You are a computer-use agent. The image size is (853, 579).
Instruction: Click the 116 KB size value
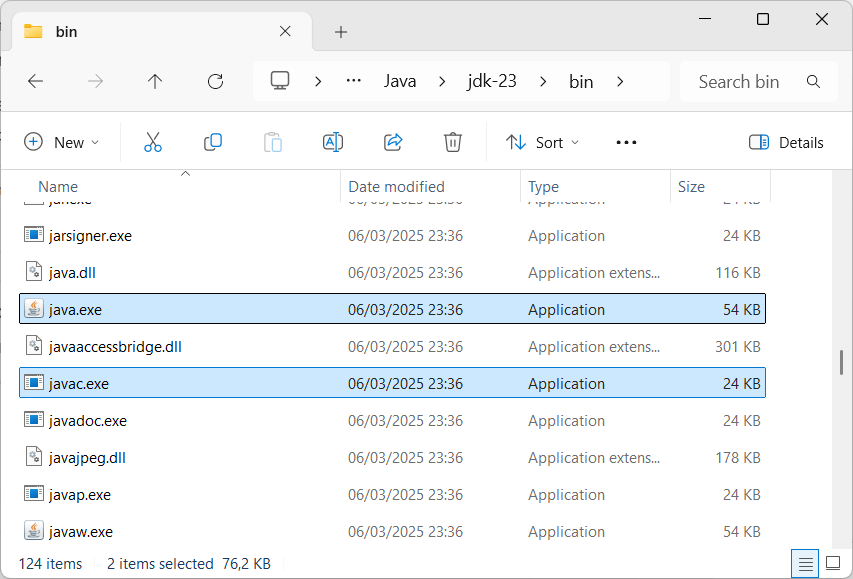(738, 273)
